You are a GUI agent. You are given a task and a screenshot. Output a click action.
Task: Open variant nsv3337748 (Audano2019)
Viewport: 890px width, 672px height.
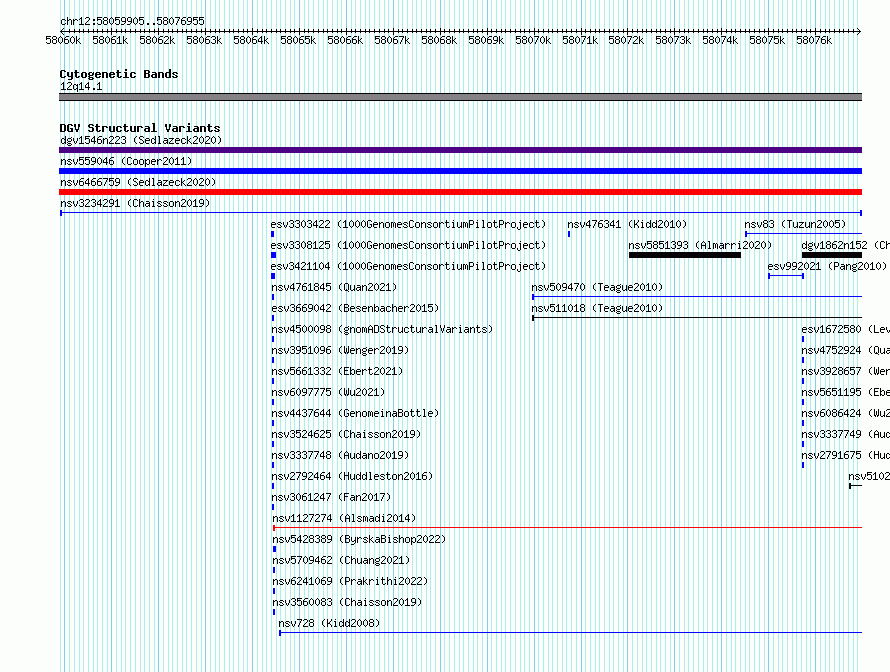coord(339,455)
